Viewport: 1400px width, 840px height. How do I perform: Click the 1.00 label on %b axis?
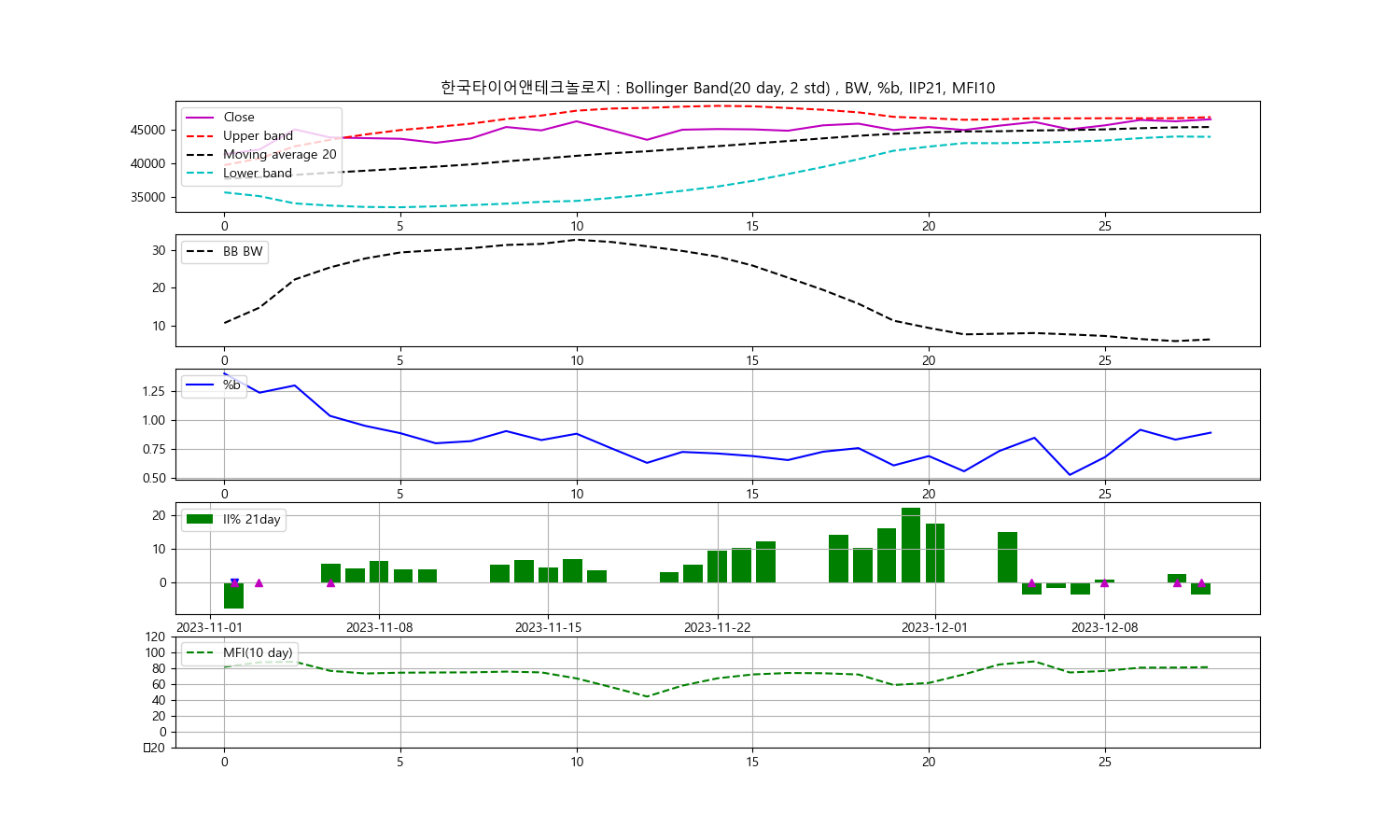pos(153,420)
